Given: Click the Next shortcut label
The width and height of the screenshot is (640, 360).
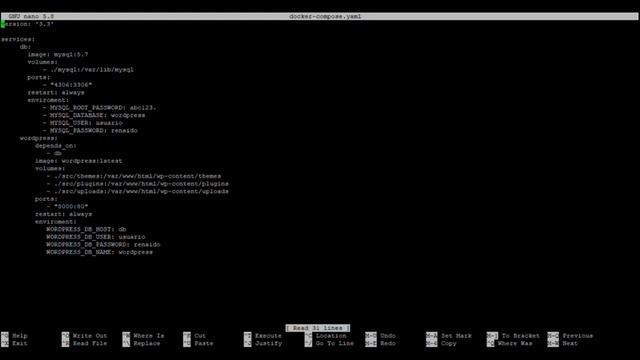Looking at the screenshot, I should (x=570, y=343).
